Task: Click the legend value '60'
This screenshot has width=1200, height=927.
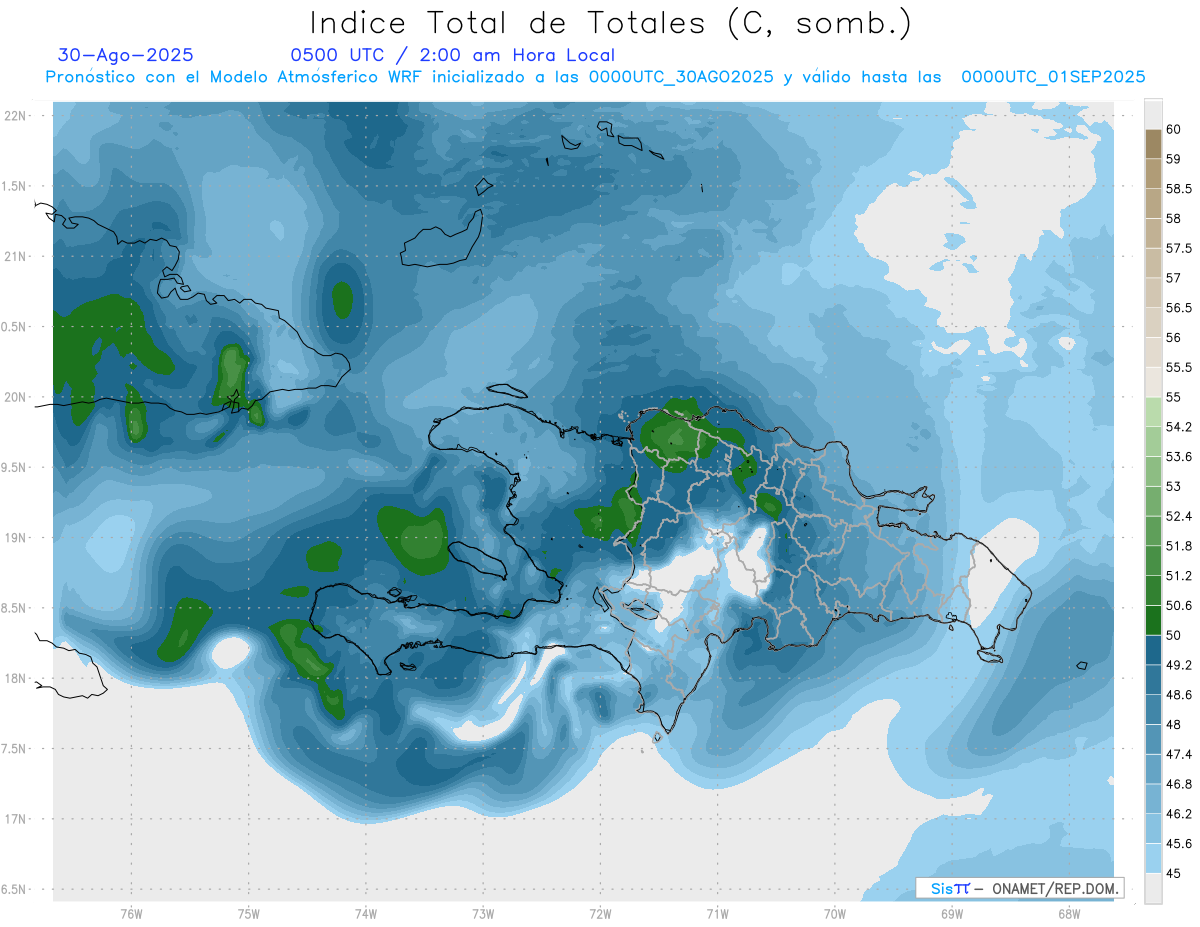Action: click(x=1174, y=129)
